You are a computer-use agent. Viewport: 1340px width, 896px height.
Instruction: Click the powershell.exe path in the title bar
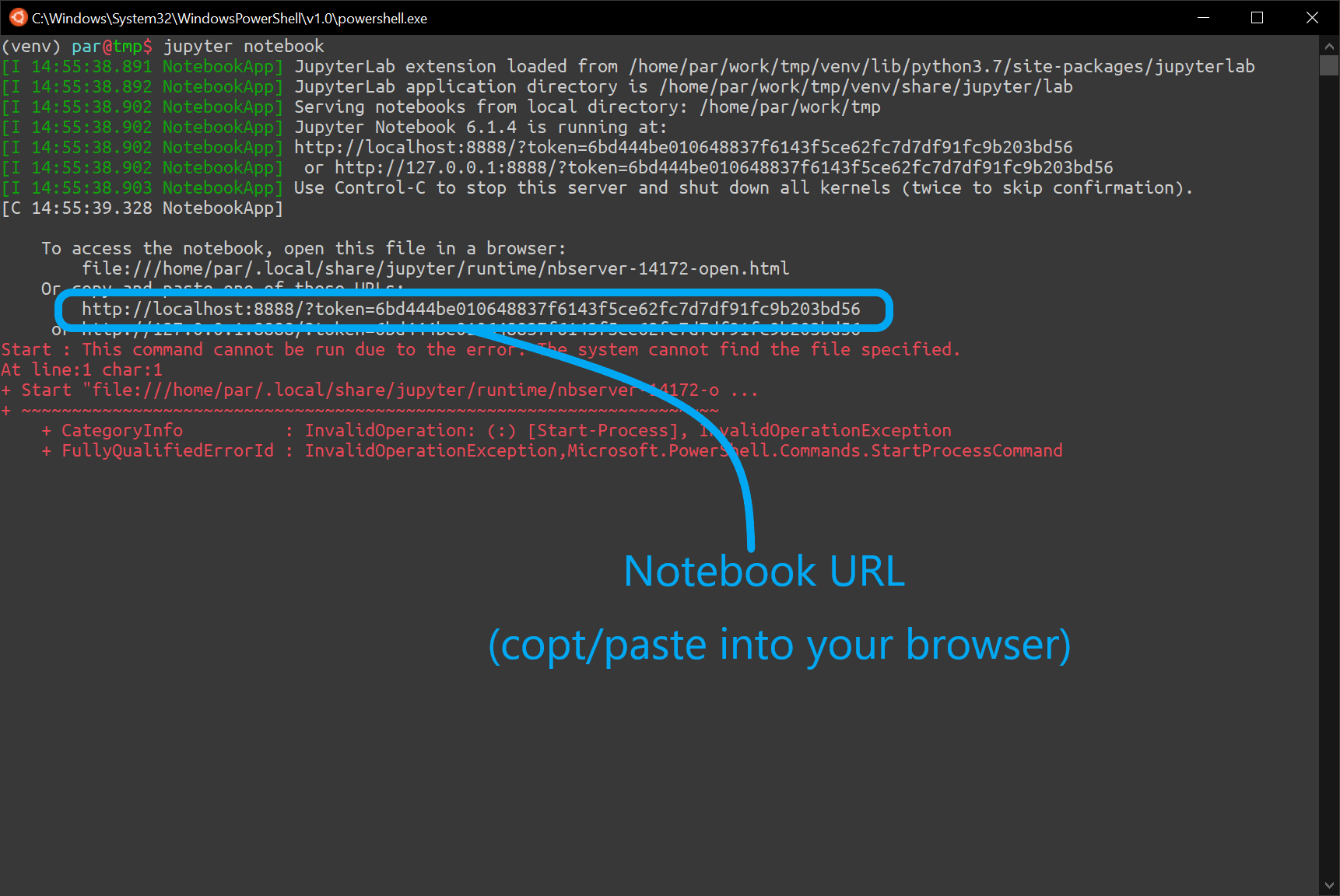coord(230,19)
